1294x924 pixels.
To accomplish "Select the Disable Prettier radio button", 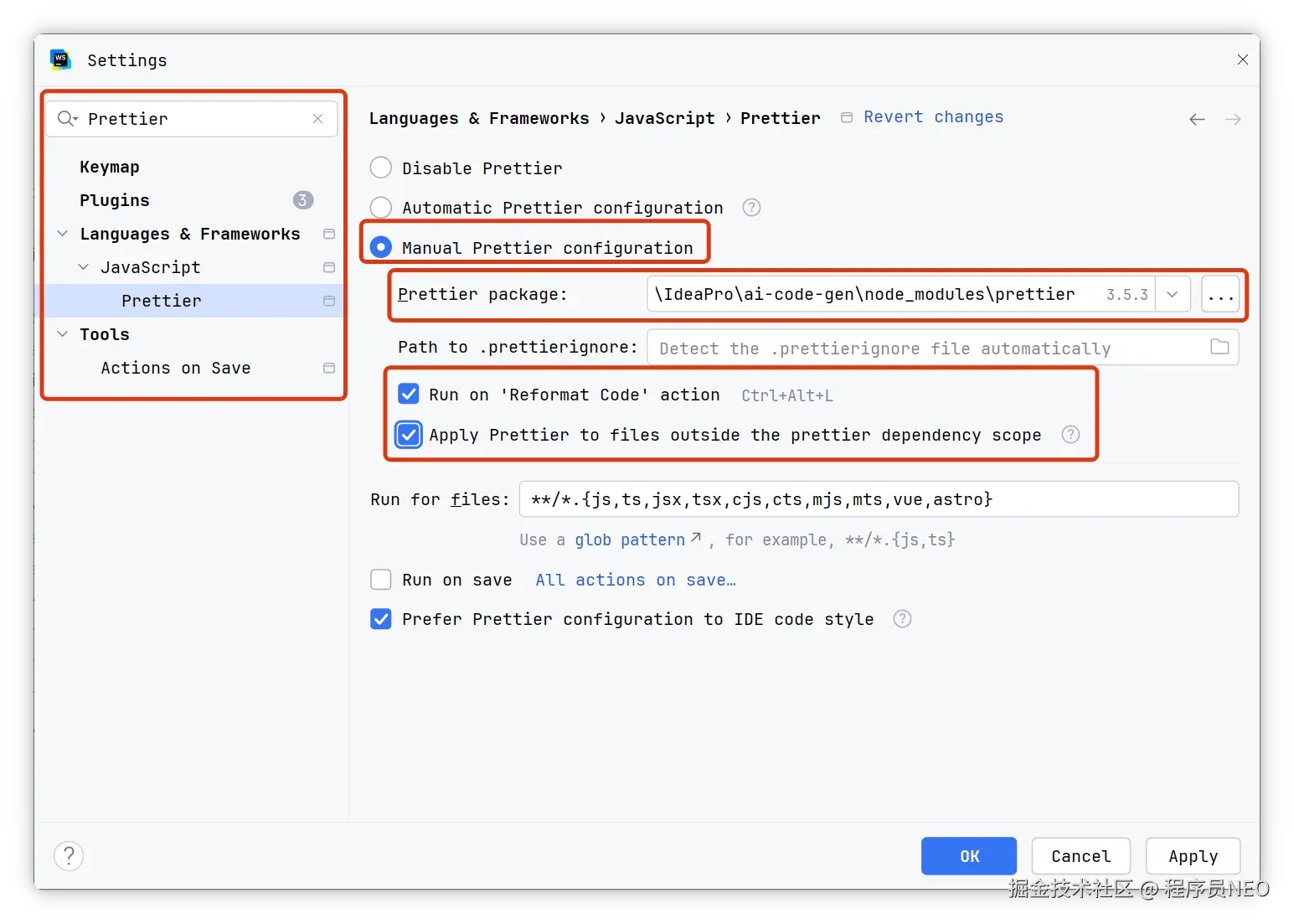I will click(x=380, y=168).
